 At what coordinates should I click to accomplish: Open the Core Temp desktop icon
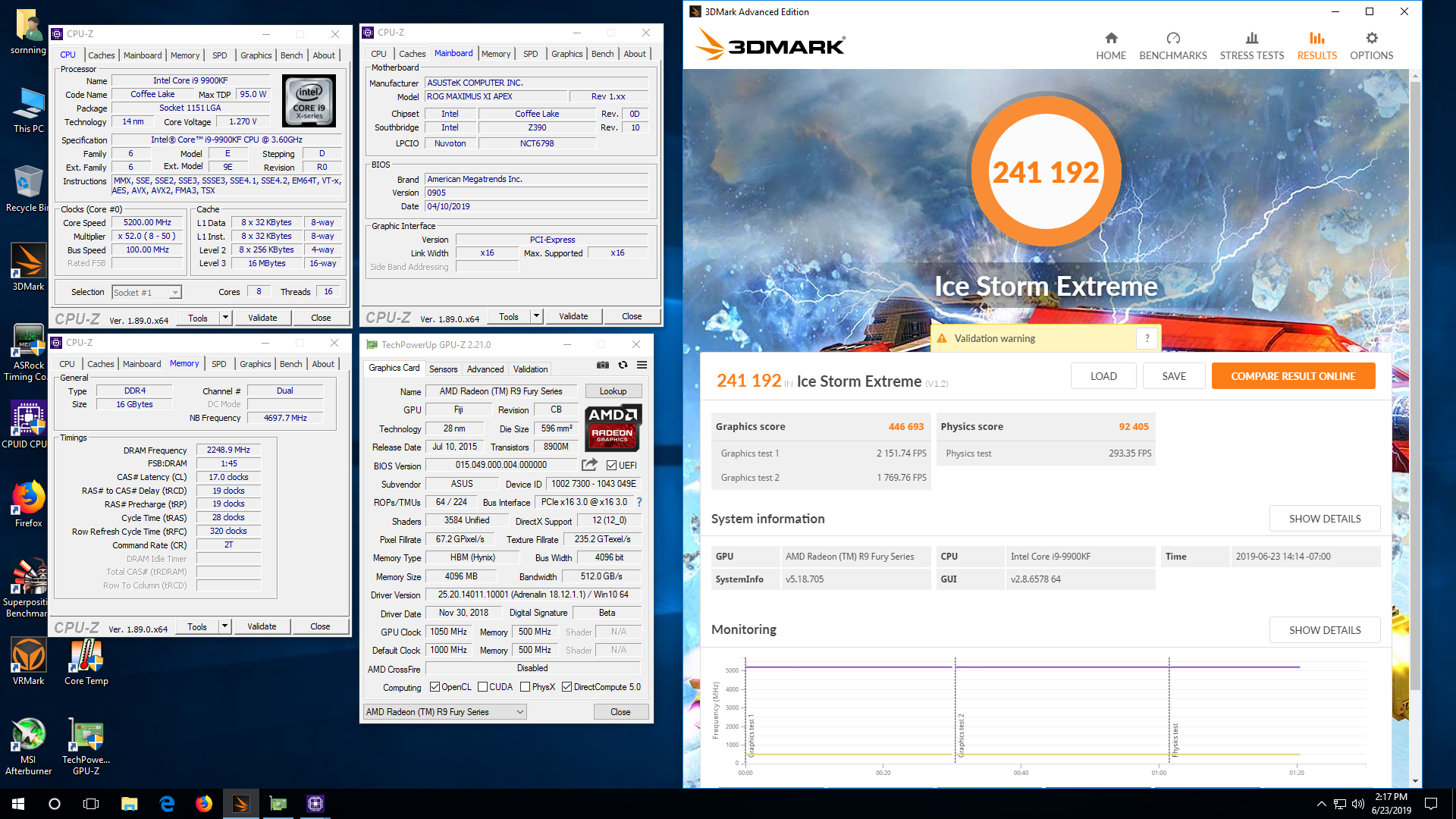pyautogui.click(x=86, y=661)
